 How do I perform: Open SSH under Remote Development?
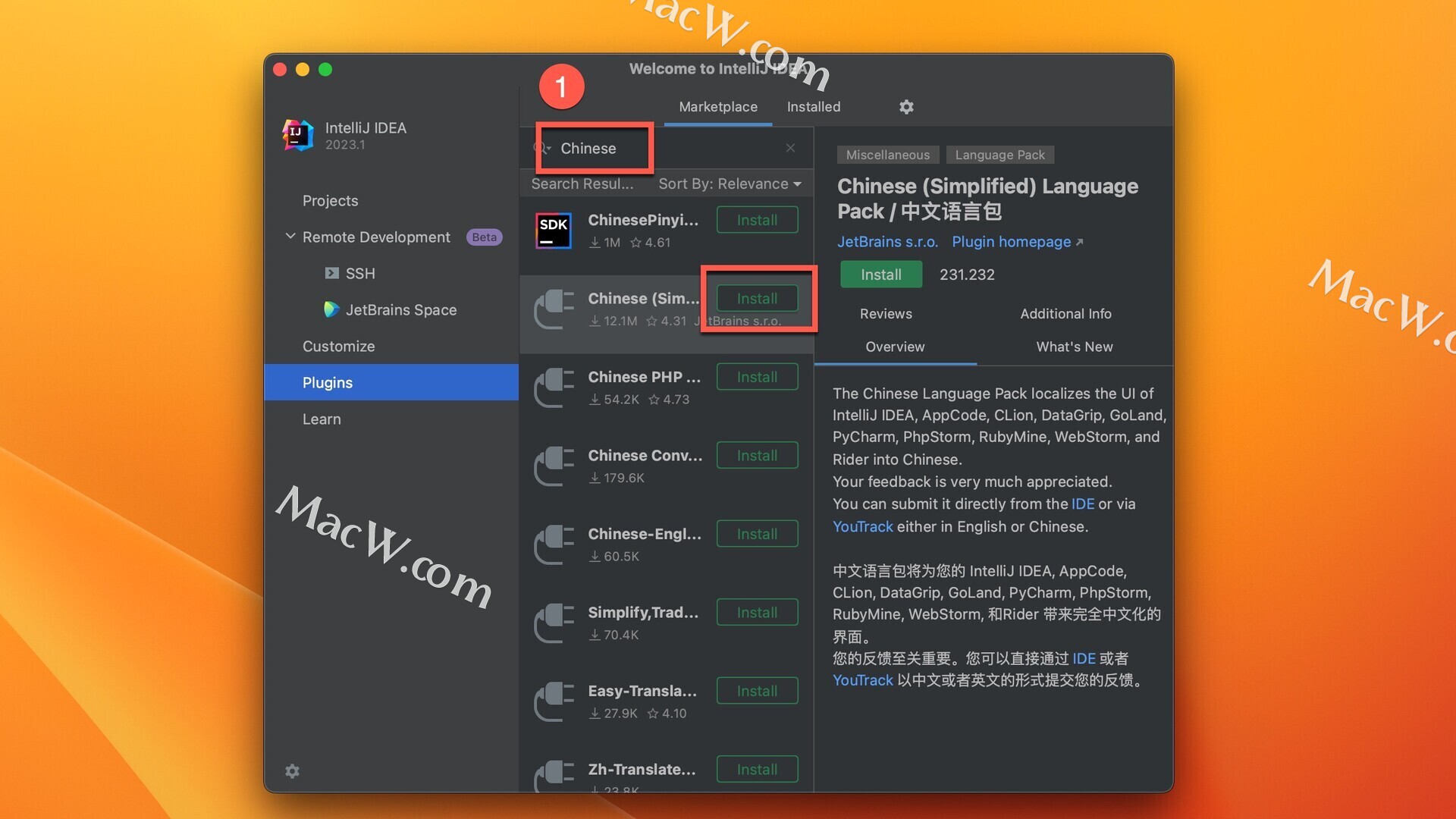click(360, 274)
